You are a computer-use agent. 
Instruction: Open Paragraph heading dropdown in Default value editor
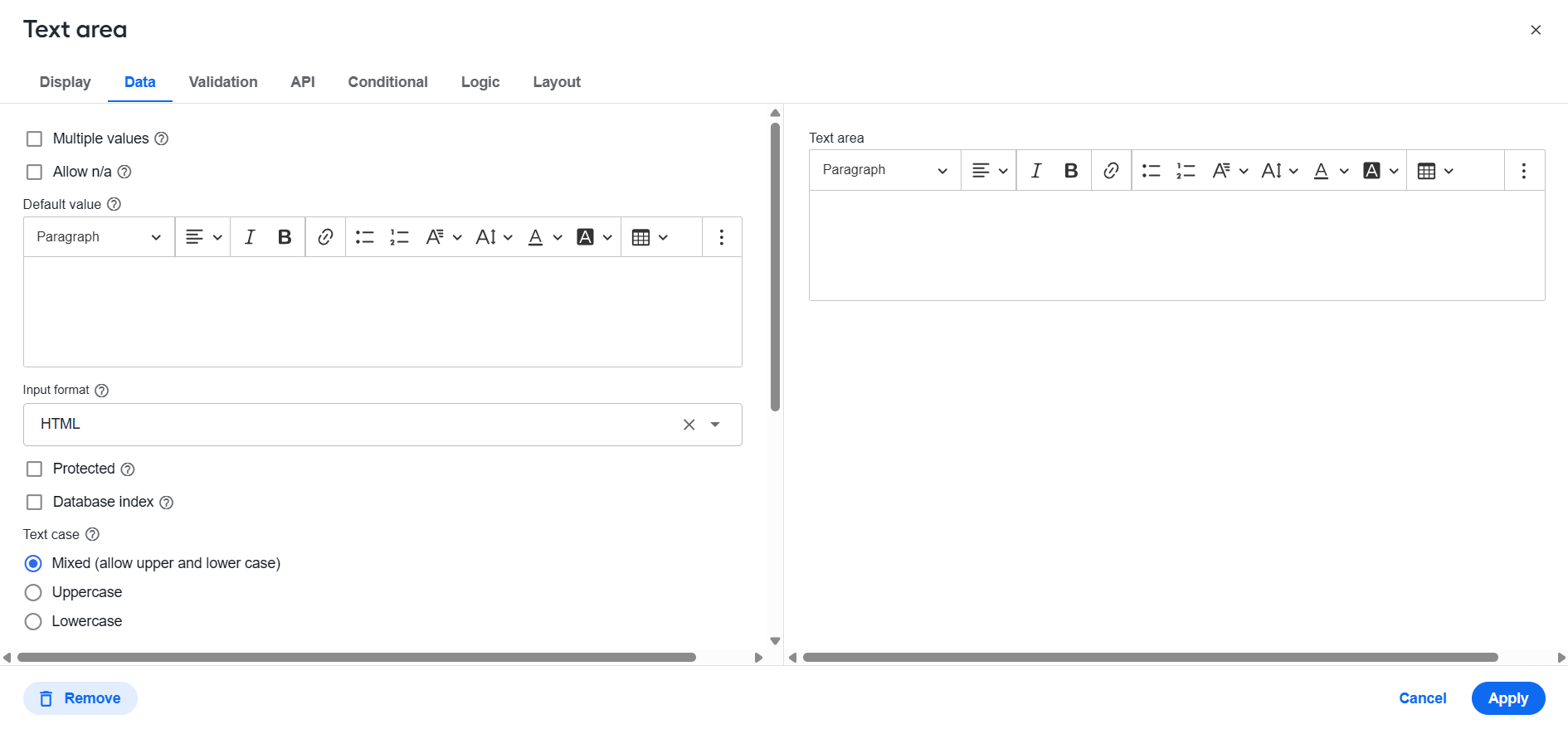coord(99,237)
